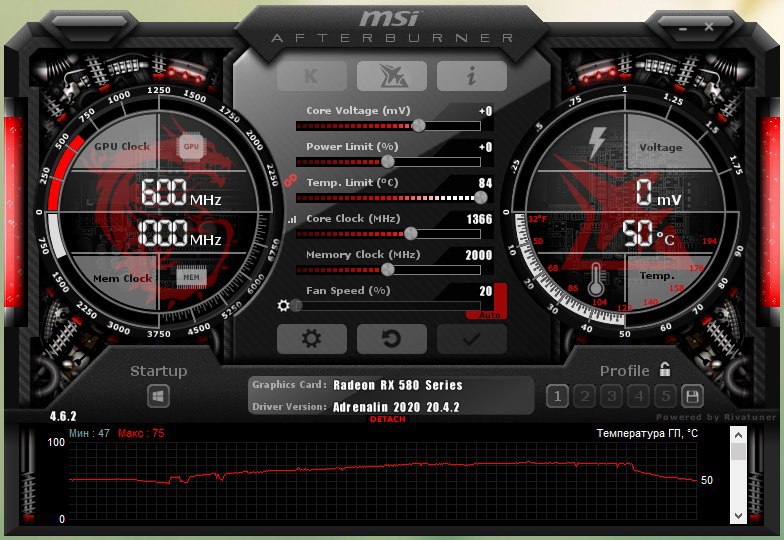Click the Макс : 75 label
The height and width of the screenshot is (540, 784).
(141, 434)
